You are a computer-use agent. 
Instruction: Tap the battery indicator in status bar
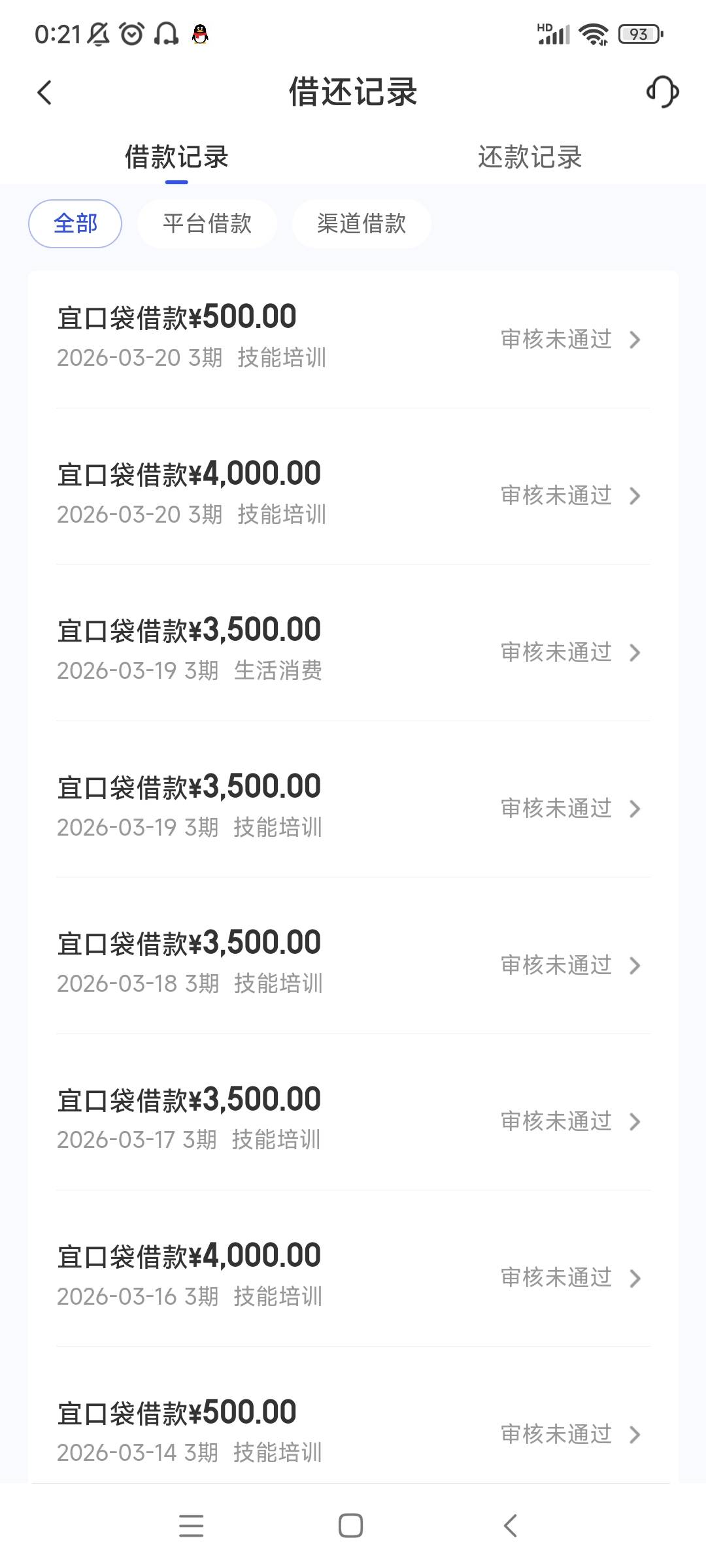[640, 34]
